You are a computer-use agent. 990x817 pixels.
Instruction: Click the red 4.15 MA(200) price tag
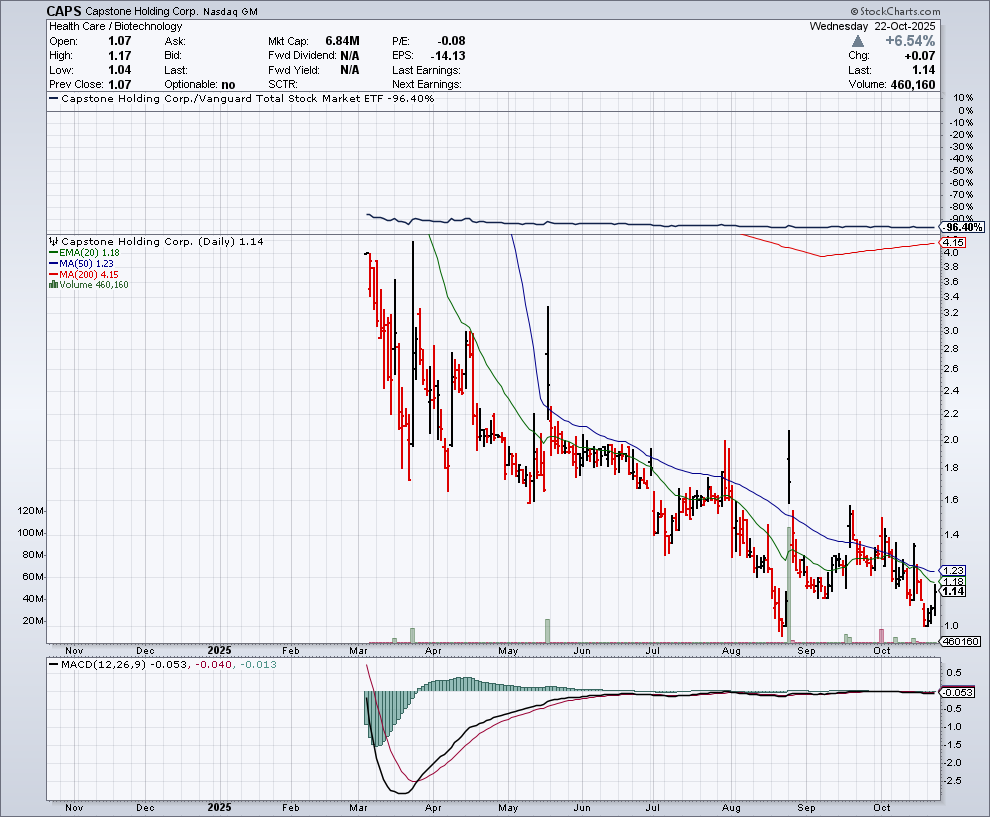[951, 243]
